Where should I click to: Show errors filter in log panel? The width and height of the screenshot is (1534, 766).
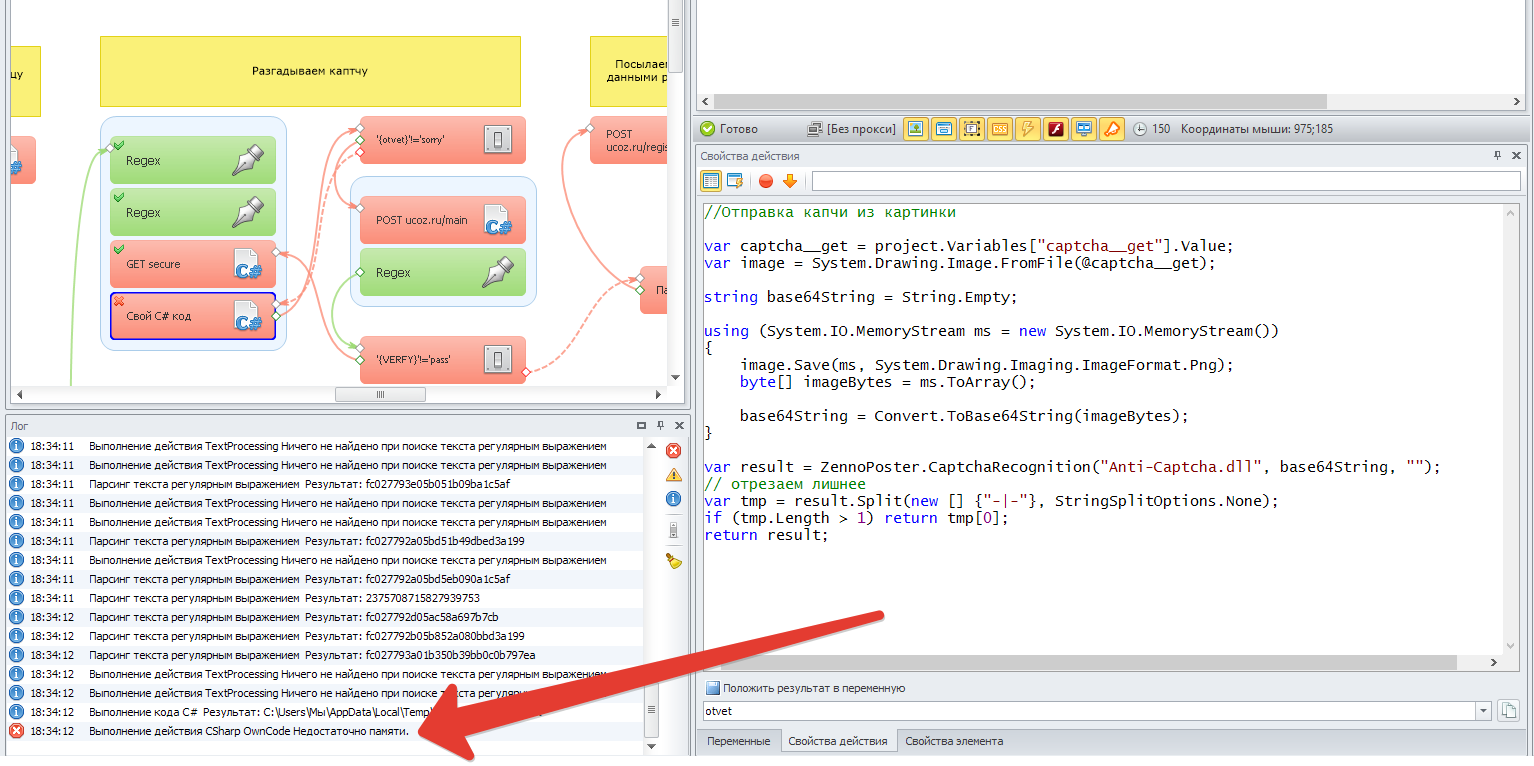tap(674, 451)
